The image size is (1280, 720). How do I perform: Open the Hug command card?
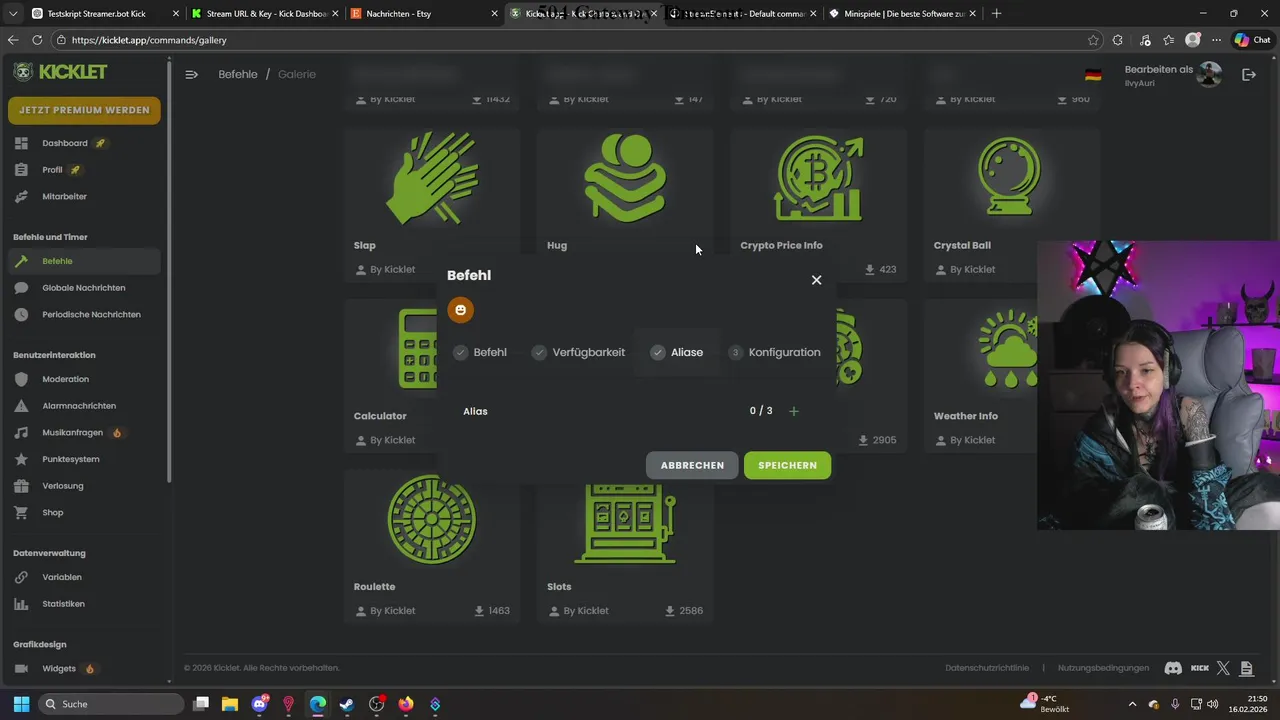coord(625,205)
